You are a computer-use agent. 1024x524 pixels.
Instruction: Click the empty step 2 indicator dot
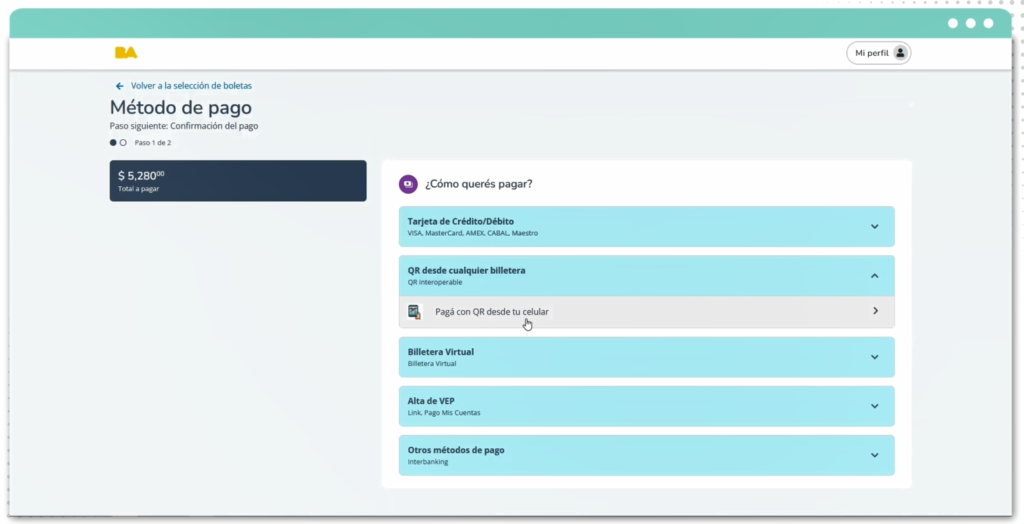coord(123,143)
